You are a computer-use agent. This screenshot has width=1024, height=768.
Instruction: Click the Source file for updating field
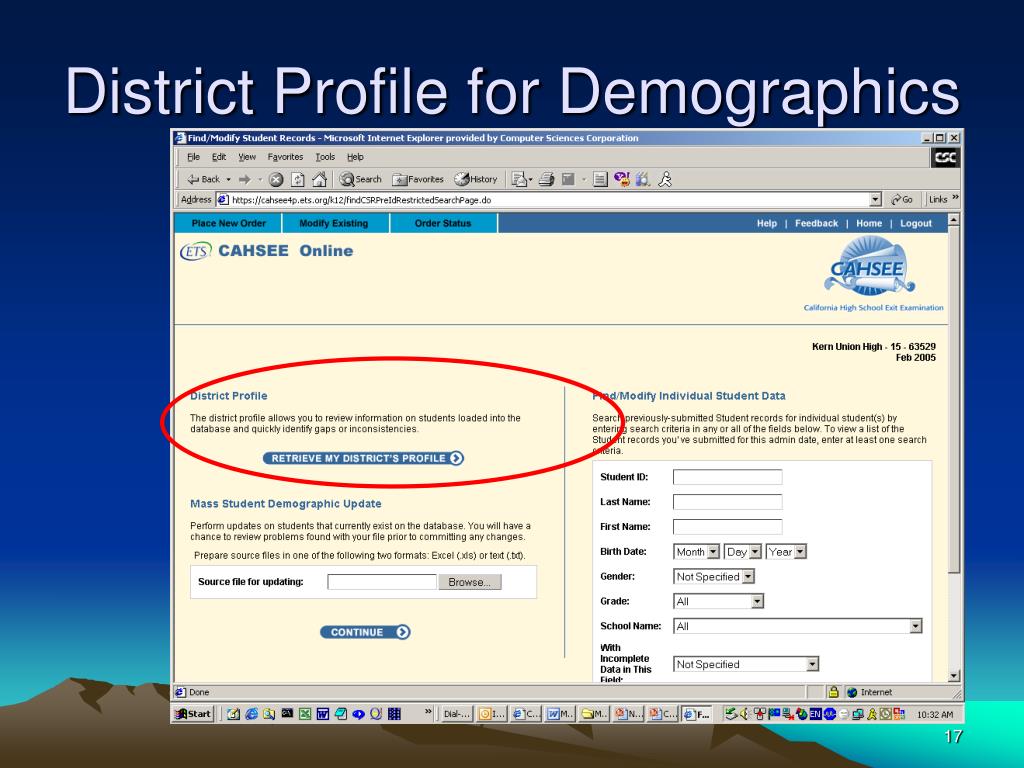(x=382, y=582)
